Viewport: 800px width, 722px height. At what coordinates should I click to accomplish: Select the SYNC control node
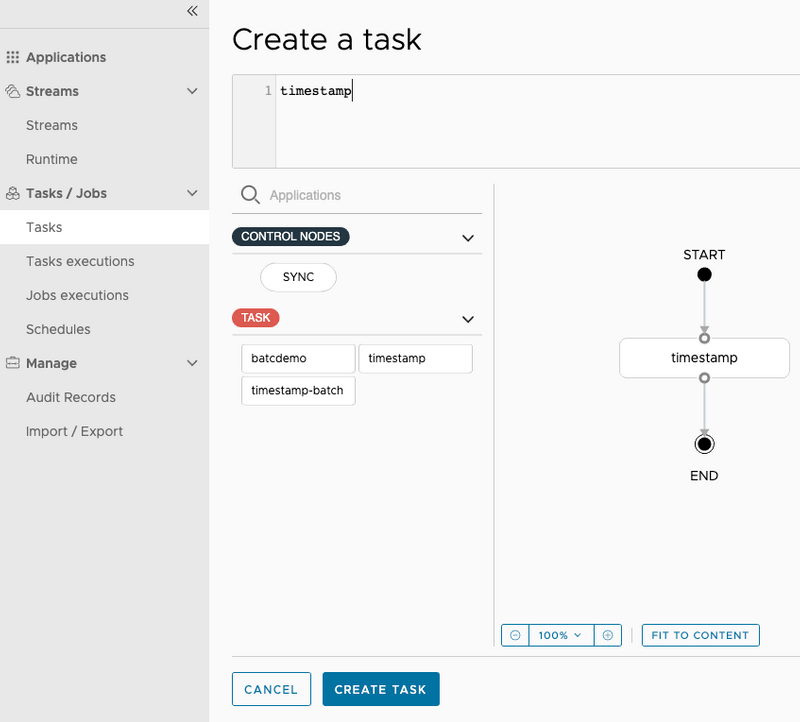pos(298,277)
